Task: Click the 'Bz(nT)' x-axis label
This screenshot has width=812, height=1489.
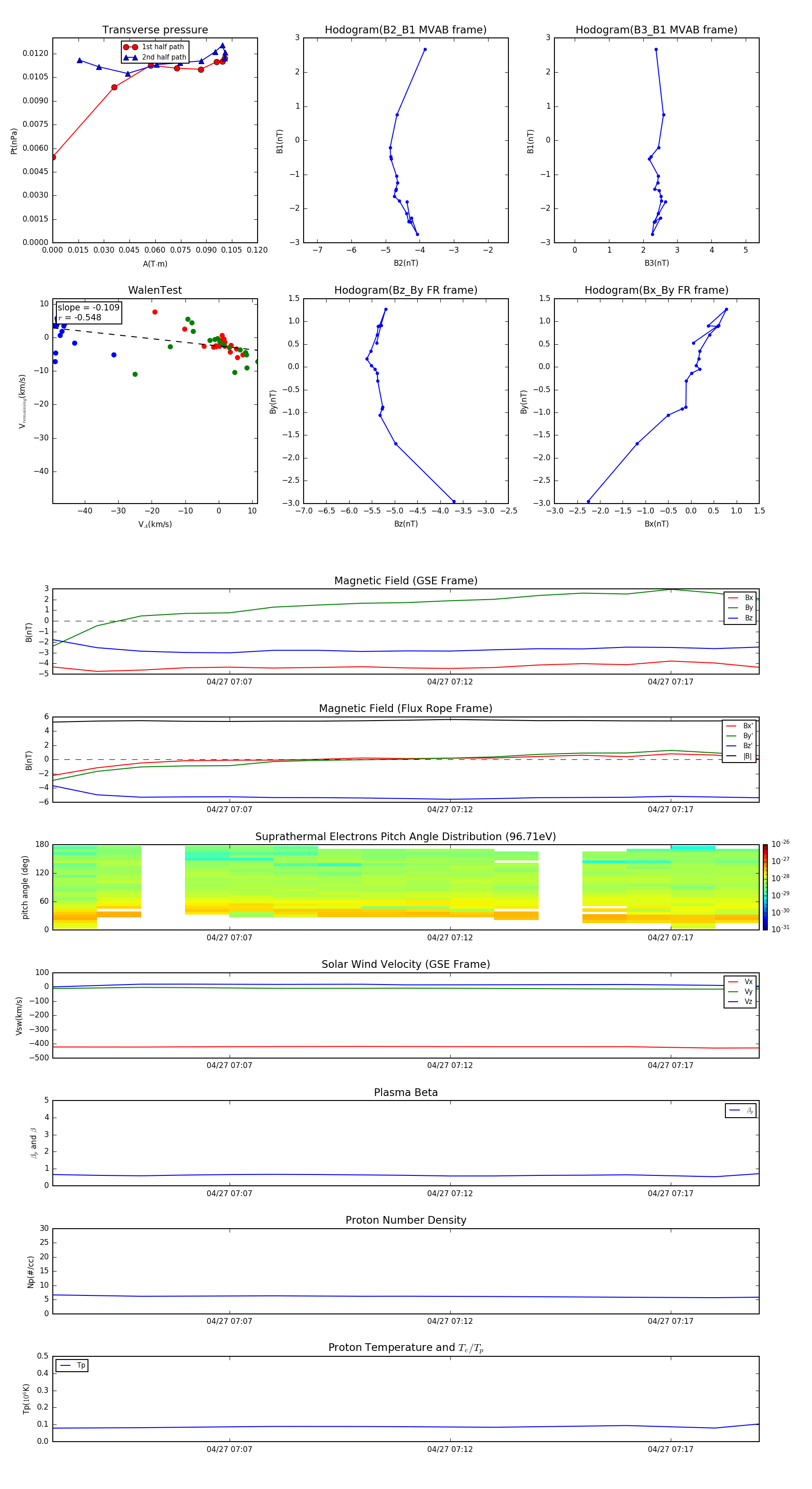Action: (x=406, y=524)
